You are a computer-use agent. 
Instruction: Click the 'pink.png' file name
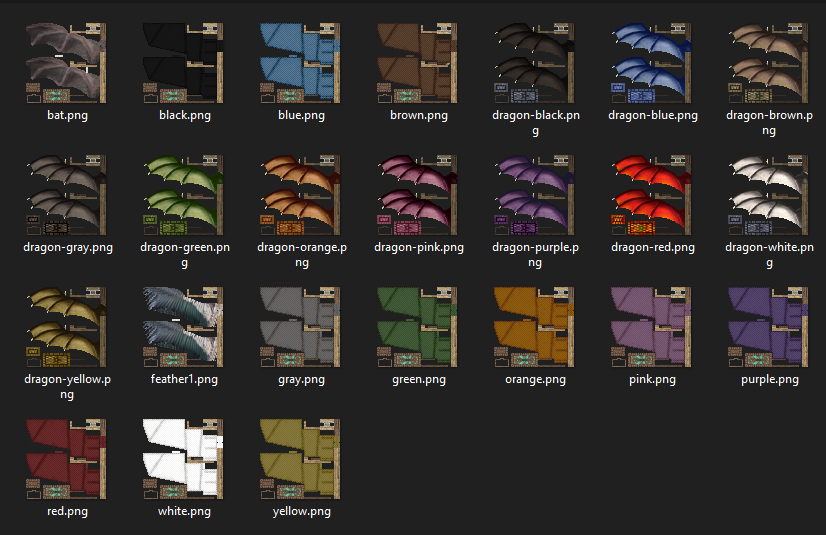(652, 380)
